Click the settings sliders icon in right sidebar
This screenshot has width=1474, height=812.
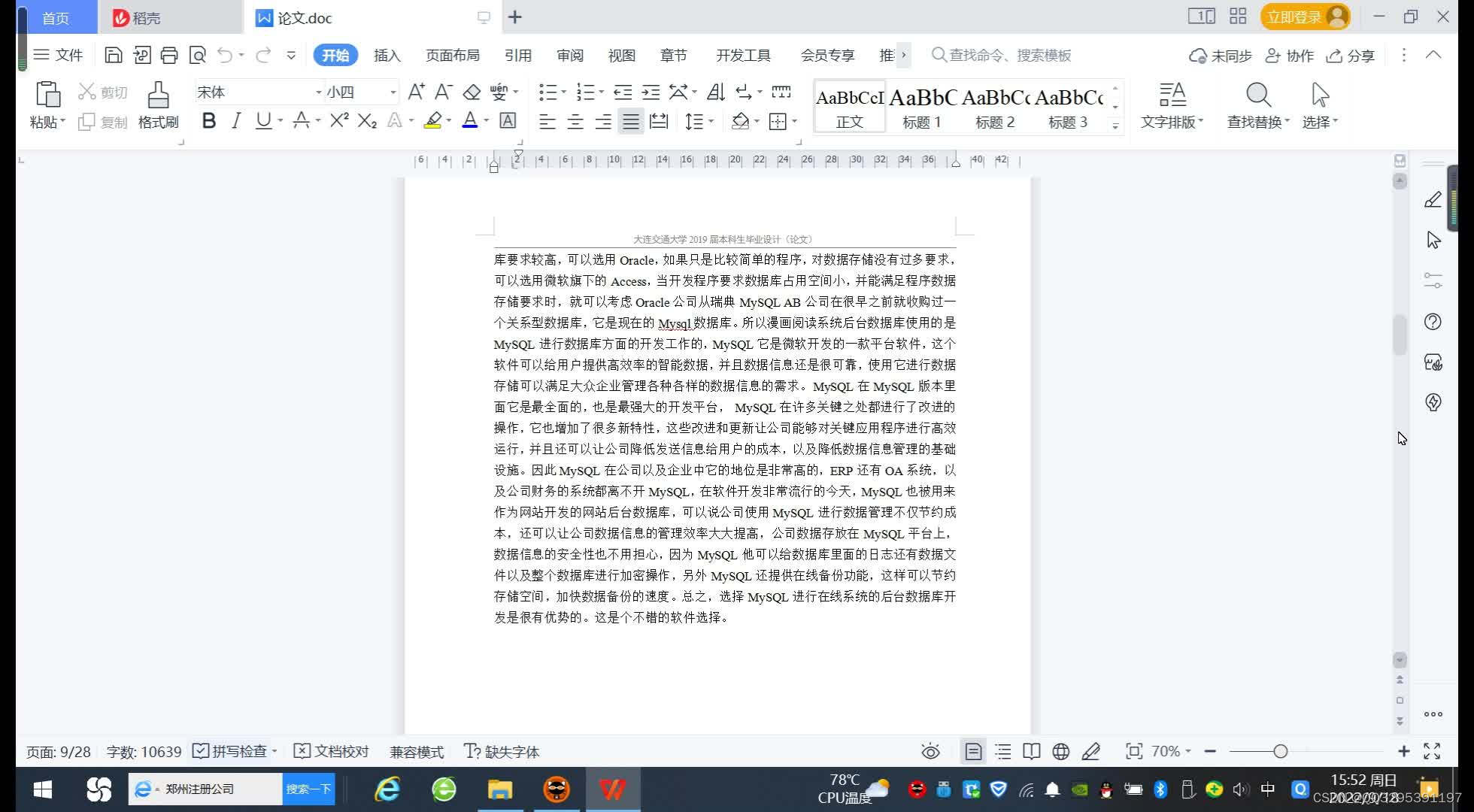point(1433,280)
